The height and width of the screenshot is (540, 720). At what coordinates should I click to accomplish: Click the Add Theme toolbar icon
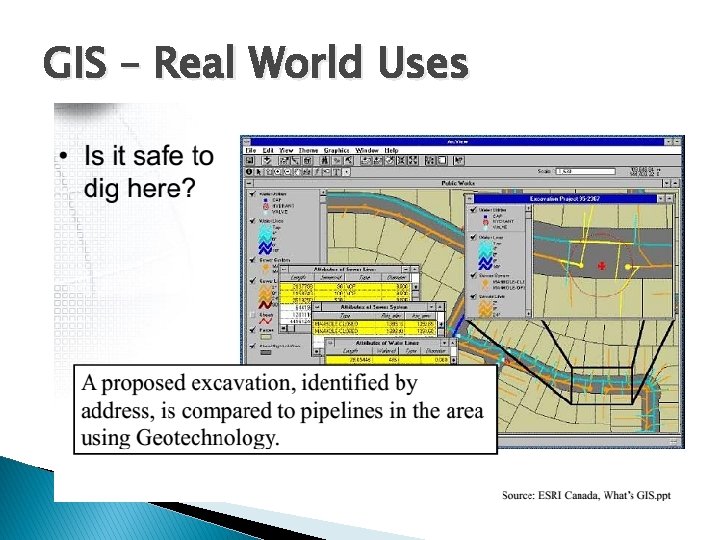coord(268,160)
